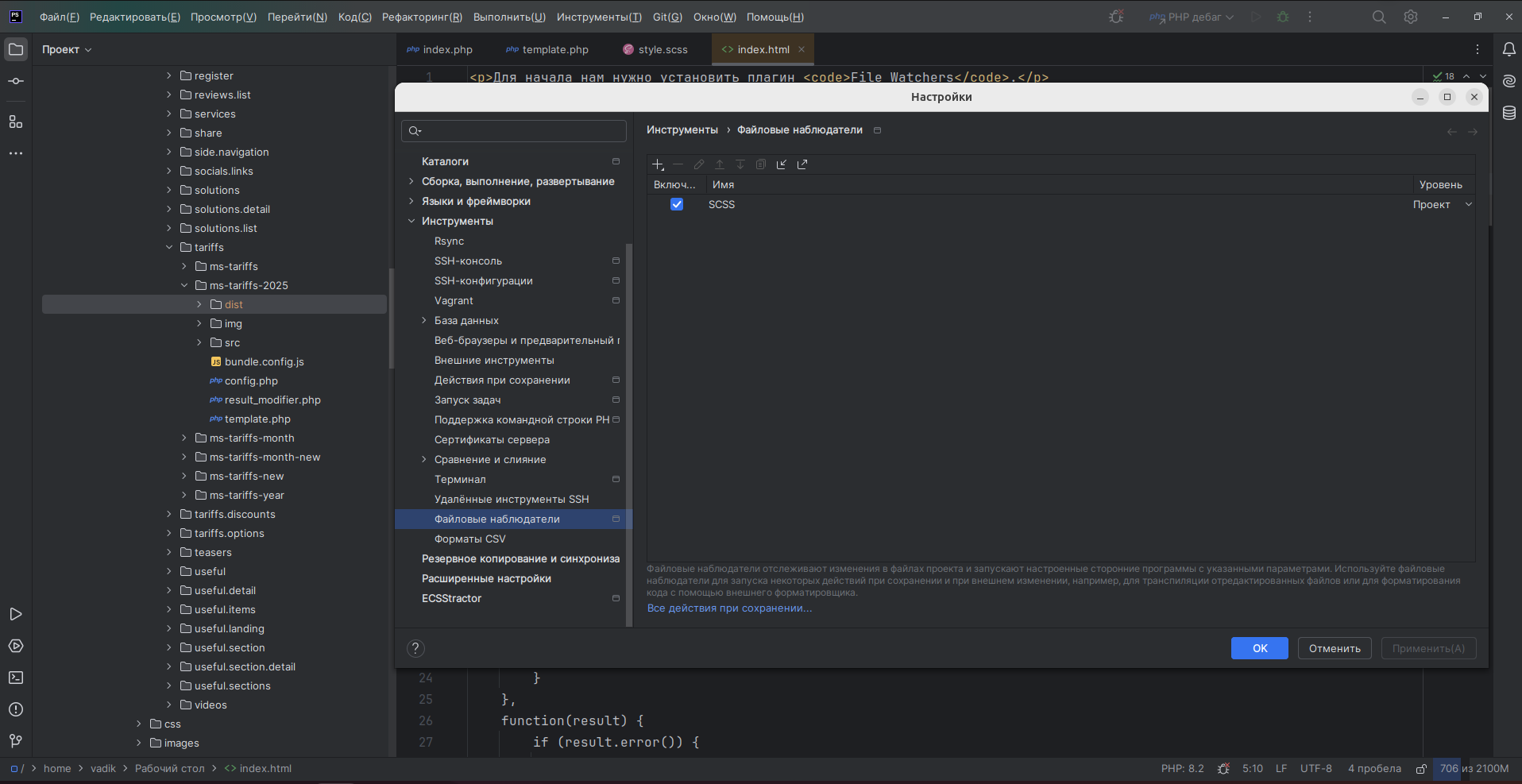Viewport: 1522px width, 784px height.
Task: Collapse the Инструменты settings section
Action: tap(411, 221)
